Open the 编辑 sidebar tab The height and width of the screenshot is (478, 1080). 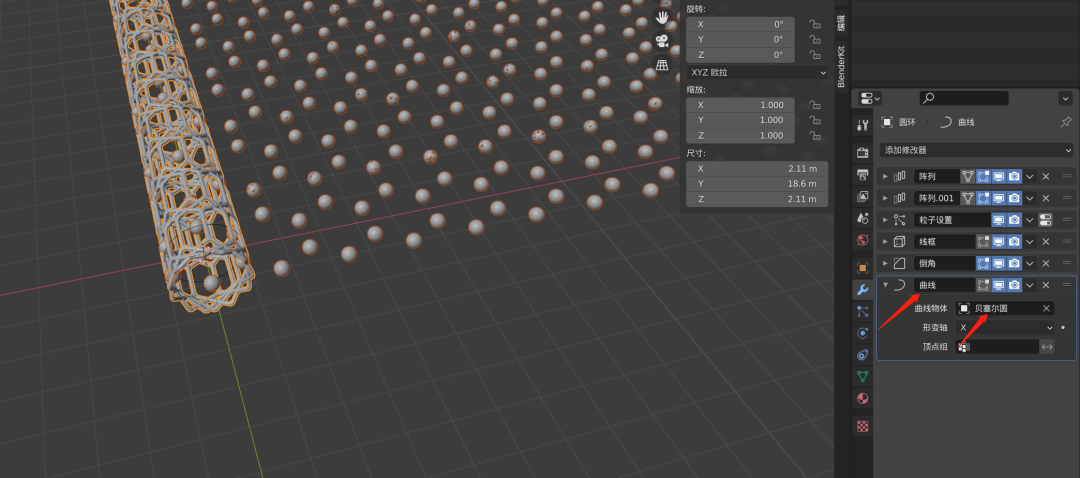[841, 23]
